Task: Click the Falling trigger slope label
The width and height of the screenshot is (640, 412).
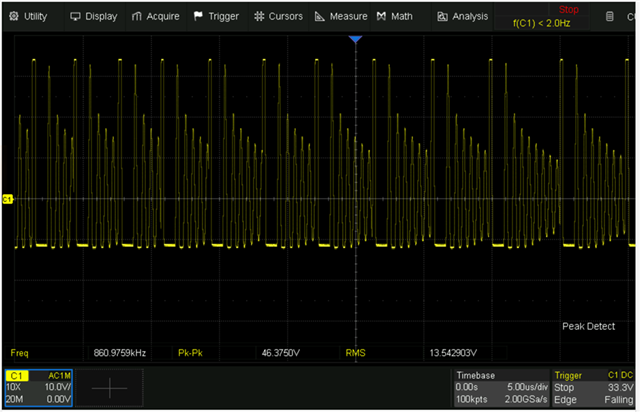Action: tap(618, 400)
